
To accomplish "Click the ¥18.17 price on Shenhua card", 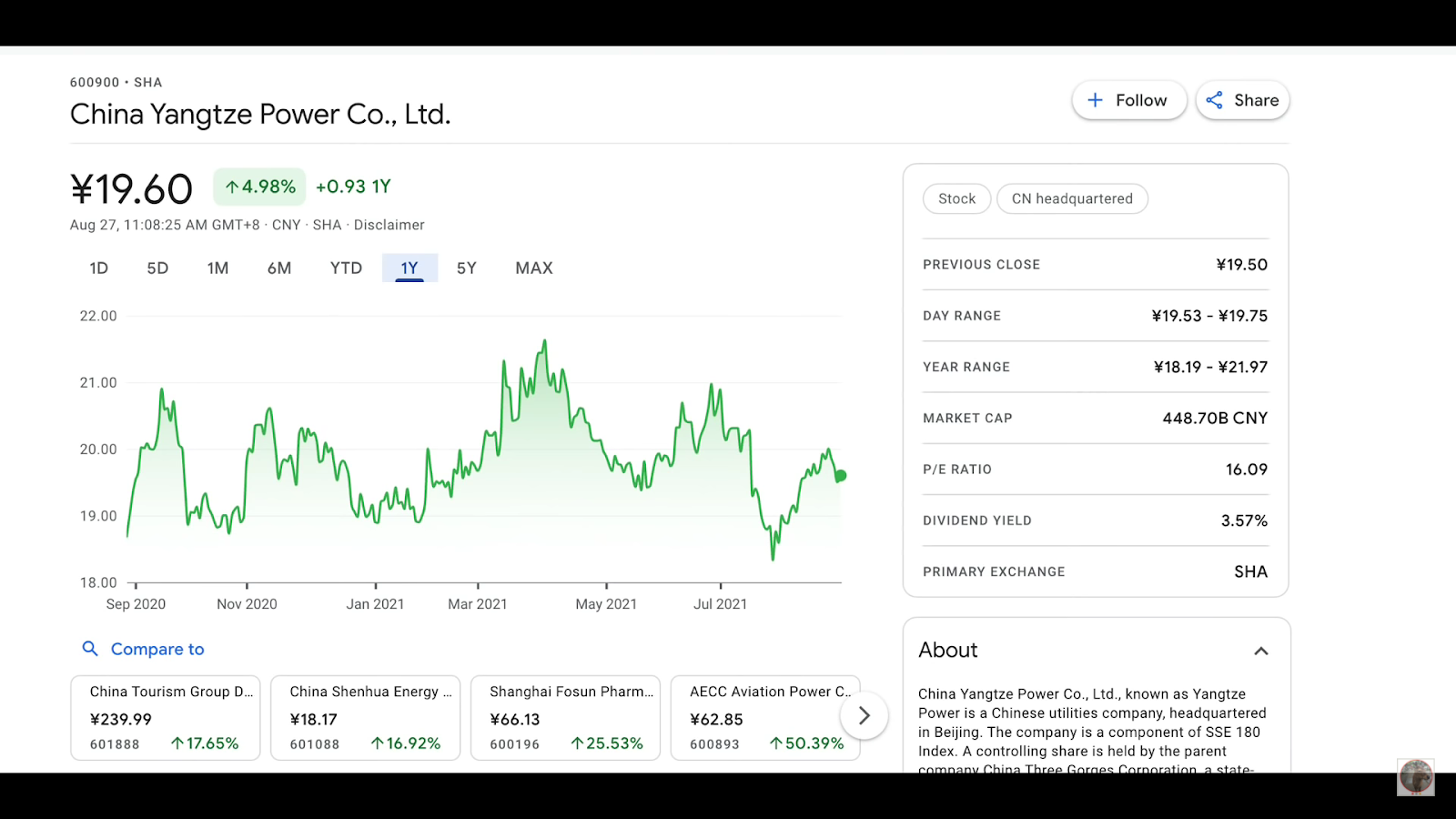I will tap(313, 719).
